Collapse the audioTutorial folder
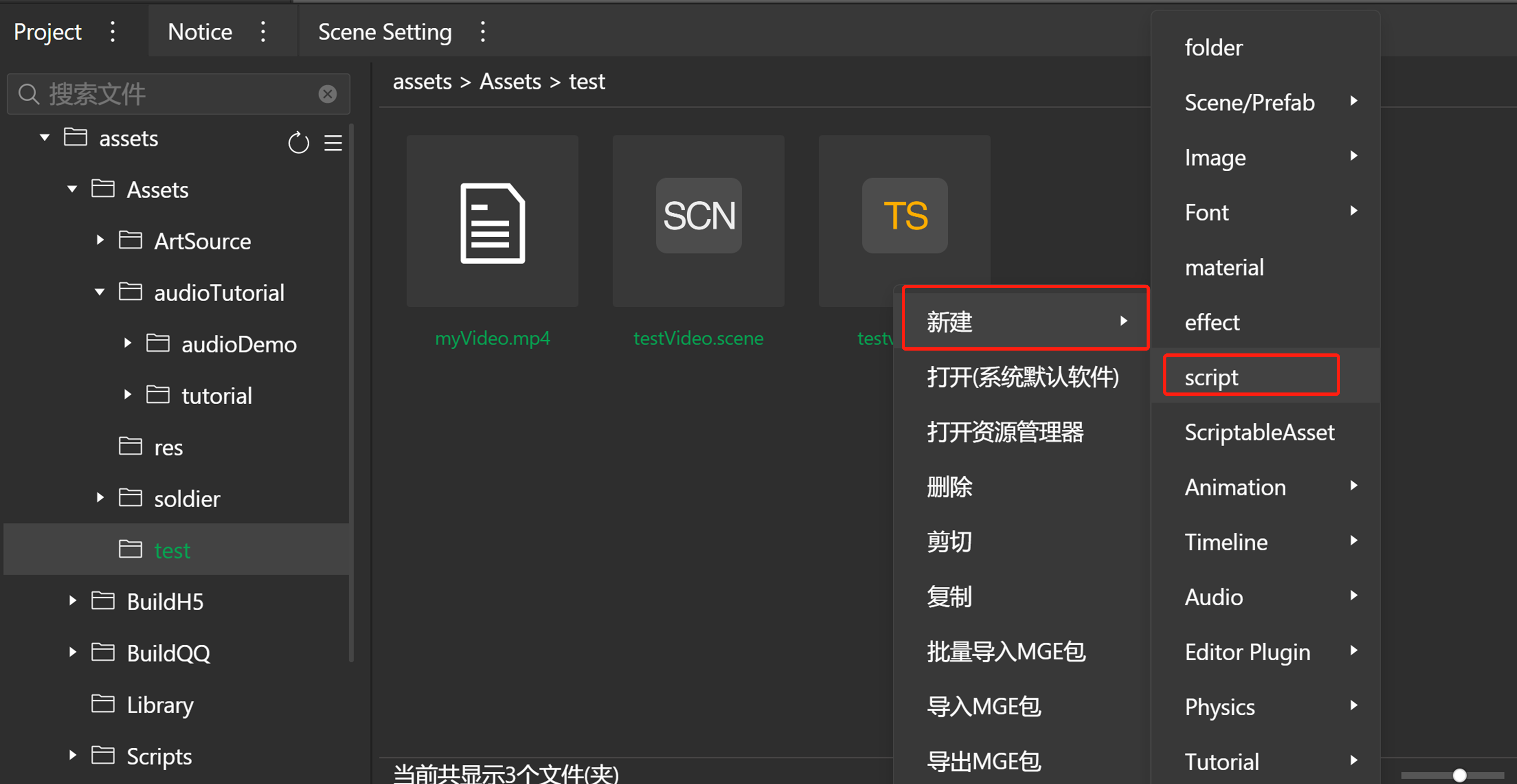 coord(100,292)
